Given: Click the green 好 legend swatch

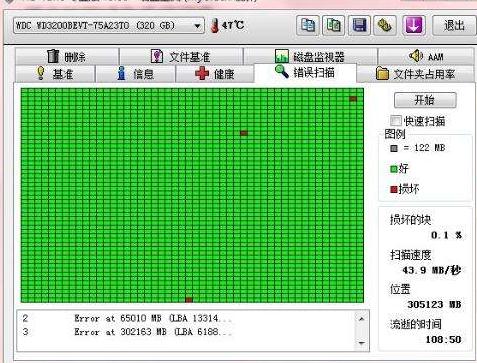Looking at the screenshot, I should [x=394, y=169].
